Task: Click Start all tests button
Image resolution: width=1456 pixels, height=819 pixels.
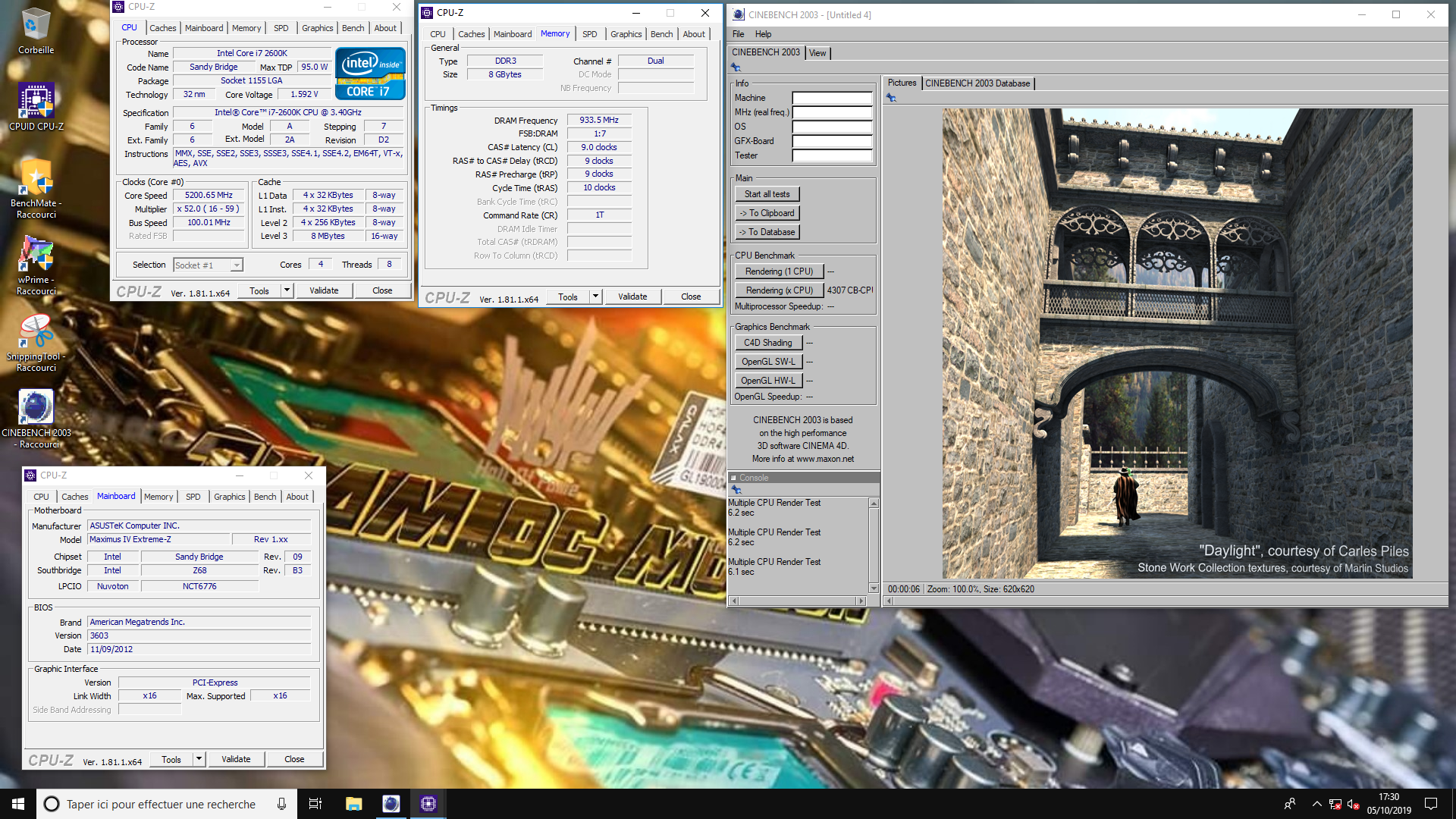Action: (767, 194)
